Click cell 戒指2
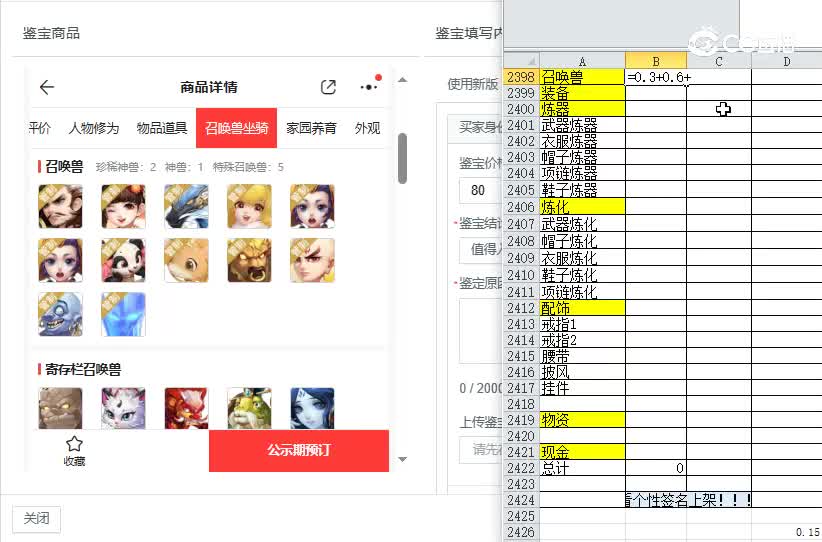This screenshot has width=822, height=542. coord(582,340)
